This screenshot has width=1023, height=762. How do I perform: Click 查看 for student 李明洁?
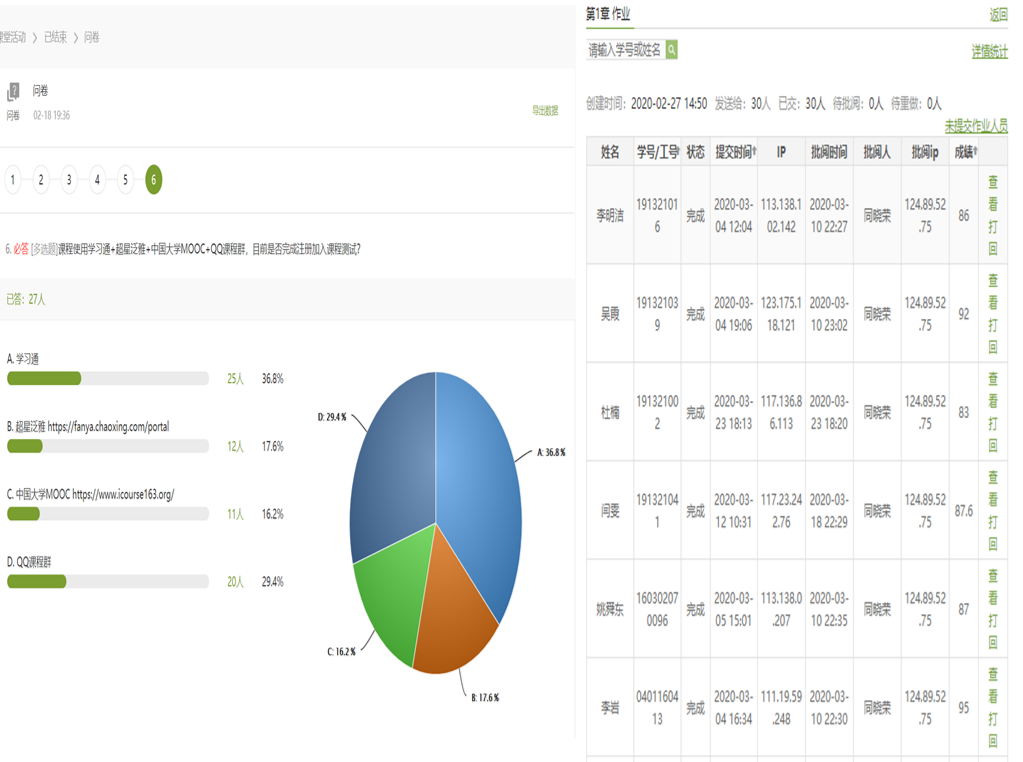tap(993, 193)
